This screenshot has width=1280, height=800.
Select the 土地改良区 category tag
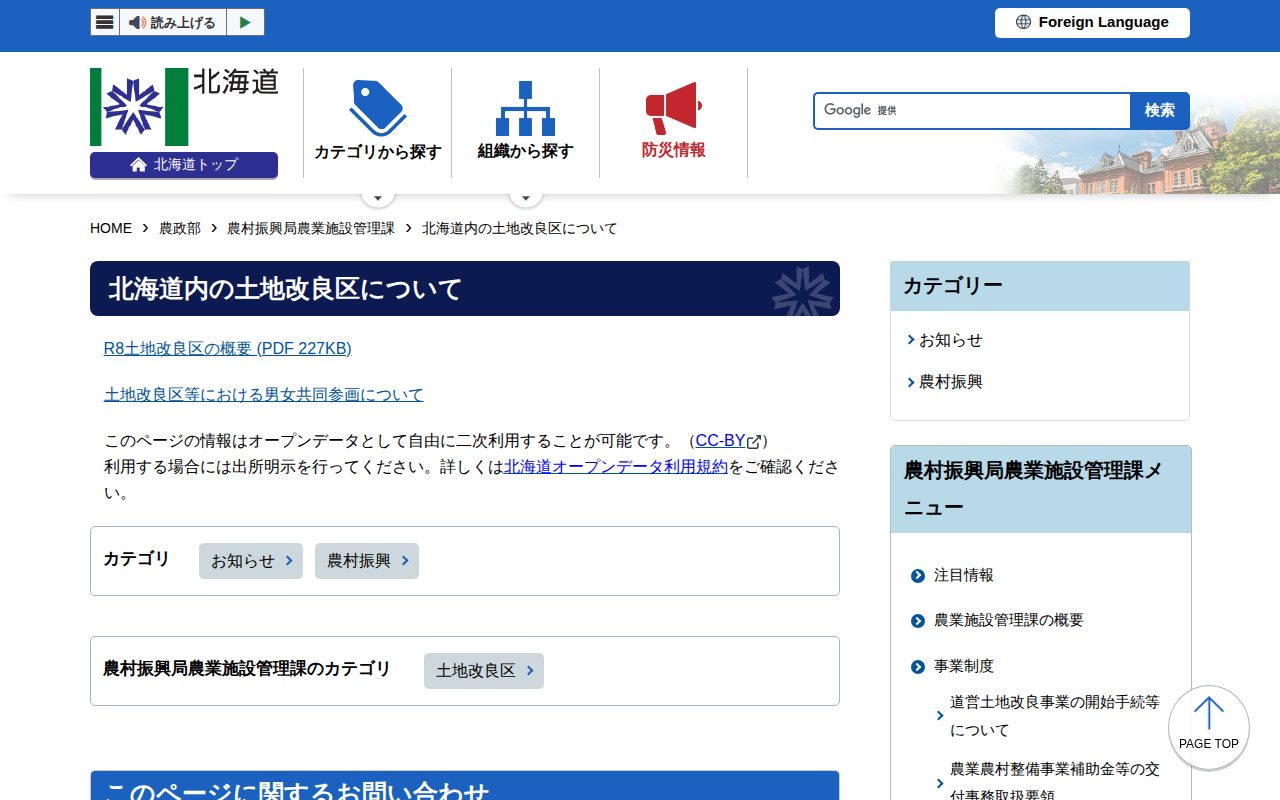[484, 671]
